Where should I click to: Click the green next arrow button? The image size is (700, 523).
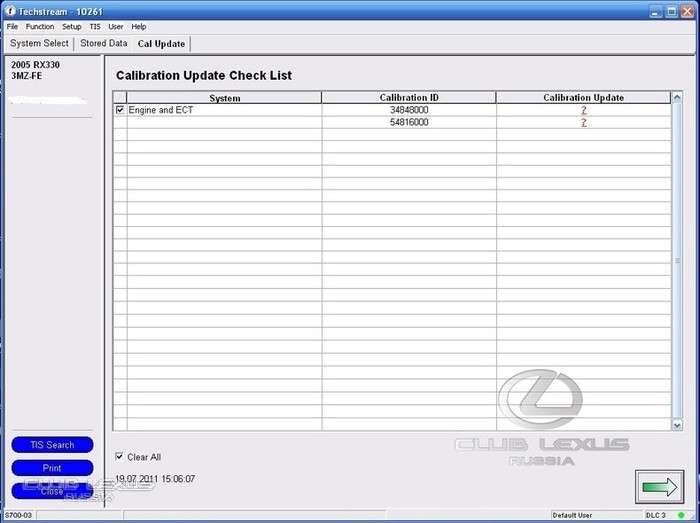(x=659, y=486)
